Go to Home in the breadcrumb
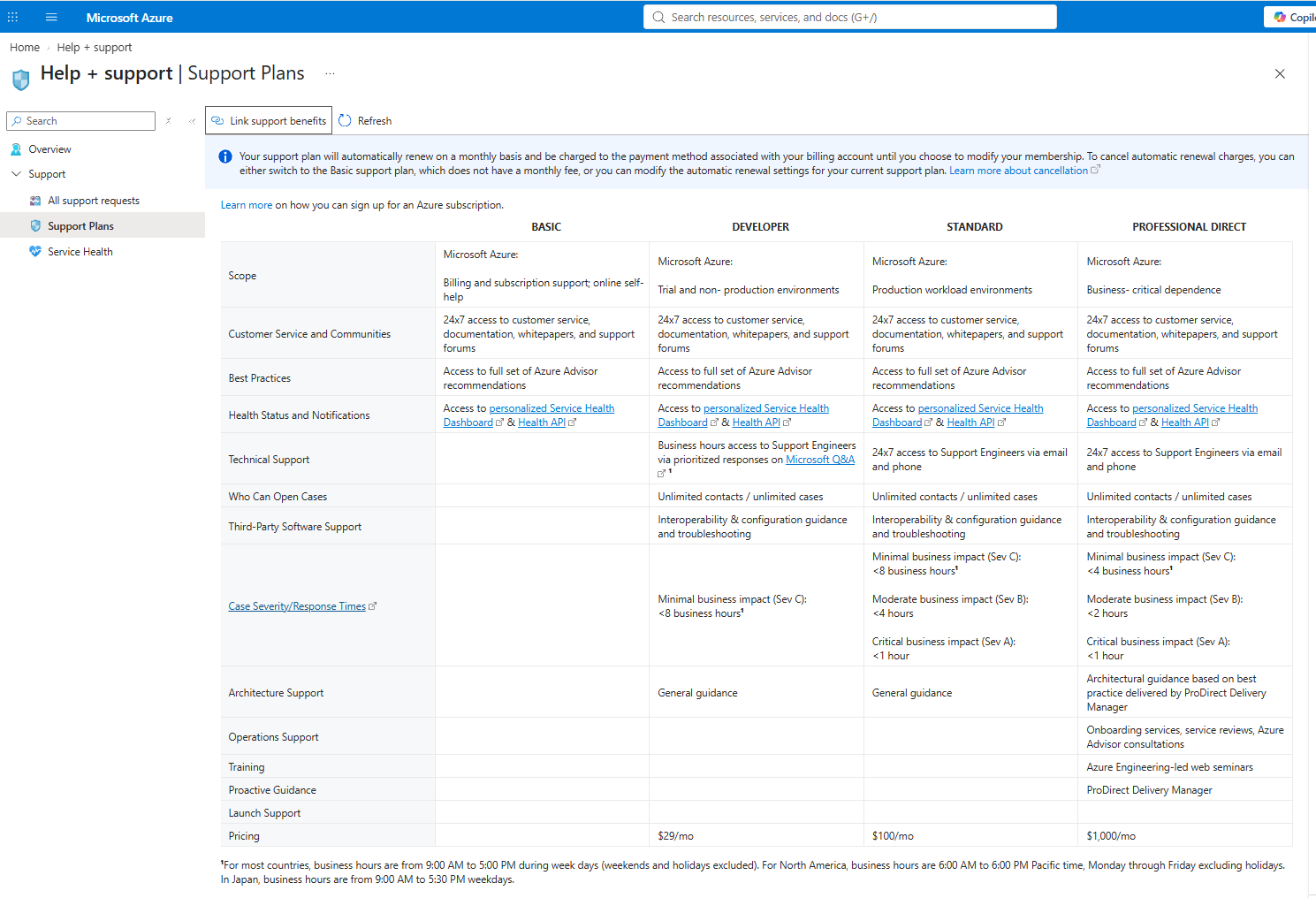Image resolution: width=1316 pixels, height=898 pixels. [x=25, y=48]
